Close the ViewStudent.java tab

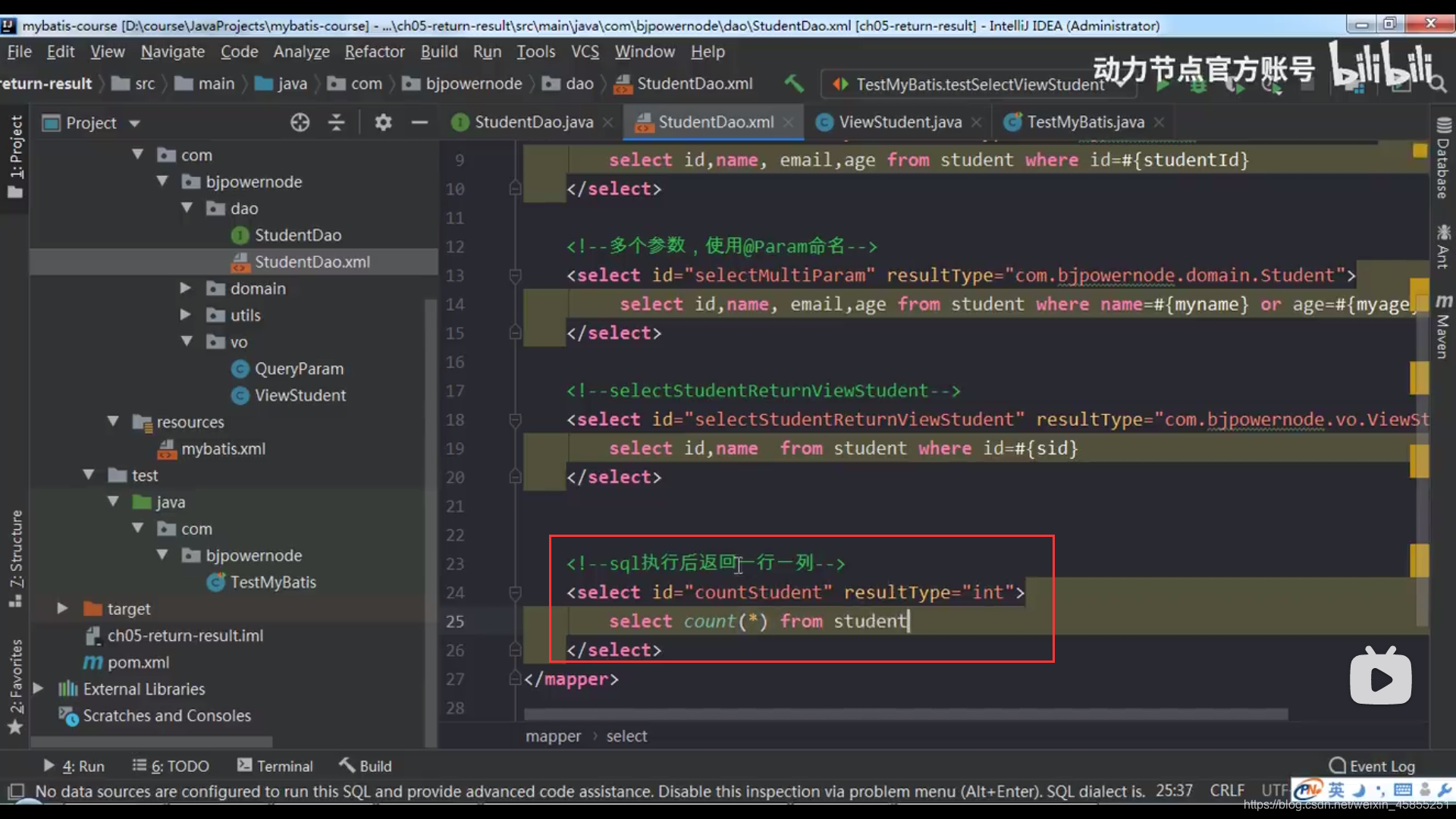[976, 122]
